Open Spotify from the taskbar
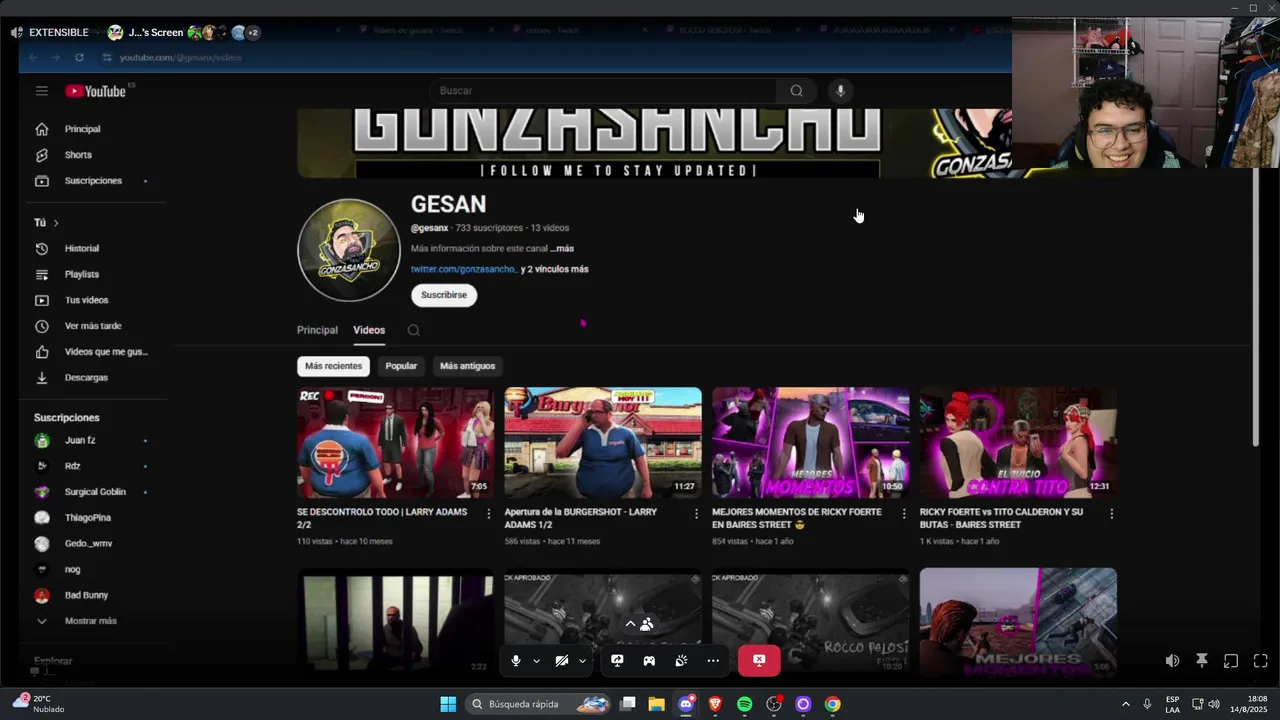Image resolution: width=1280 pixels, height=720 pixels. click(744, 704)
